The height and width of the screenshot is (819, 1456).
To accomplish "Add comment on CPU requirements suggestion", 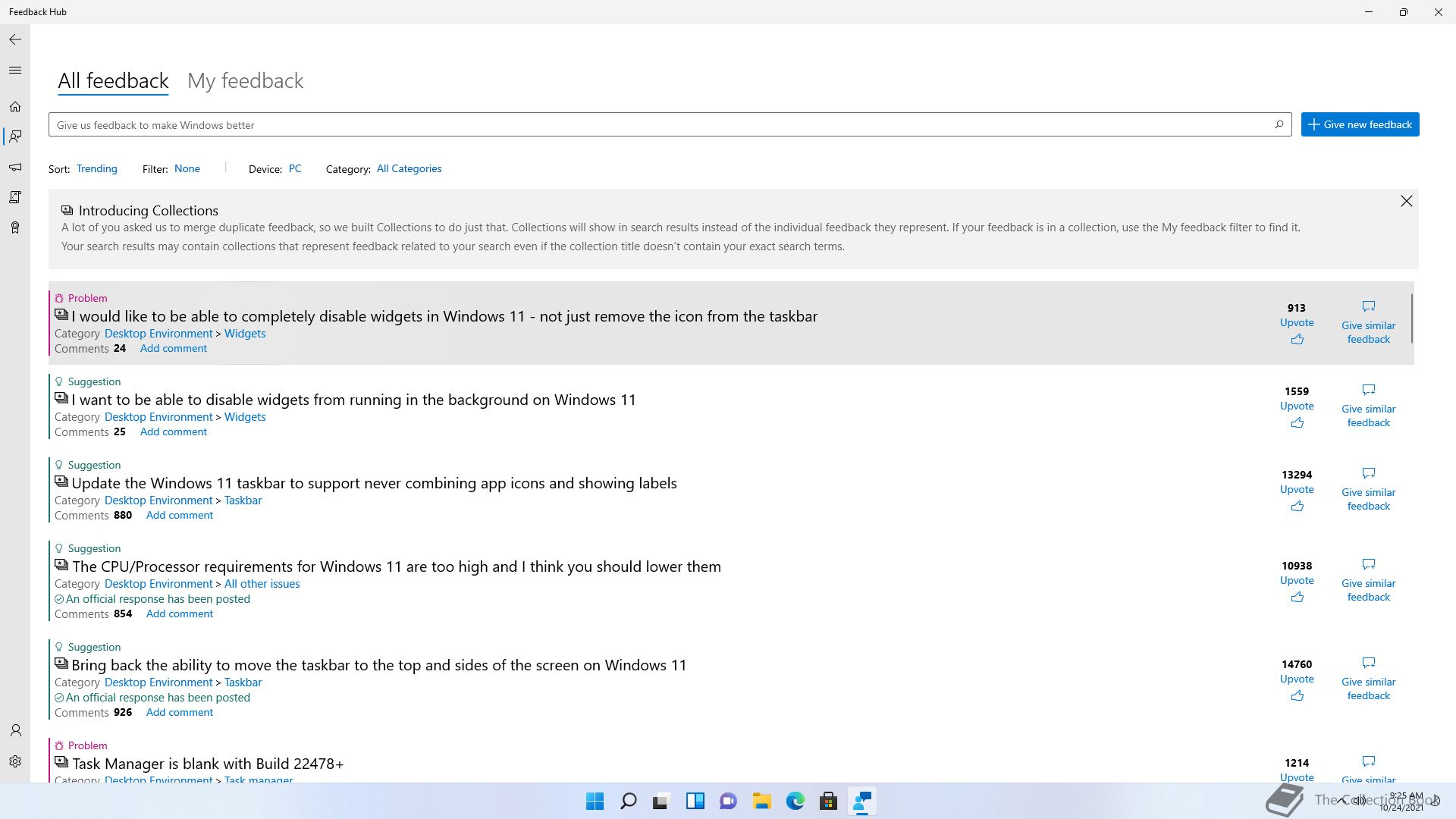I will pyautogui.click(x=179, y=613).
